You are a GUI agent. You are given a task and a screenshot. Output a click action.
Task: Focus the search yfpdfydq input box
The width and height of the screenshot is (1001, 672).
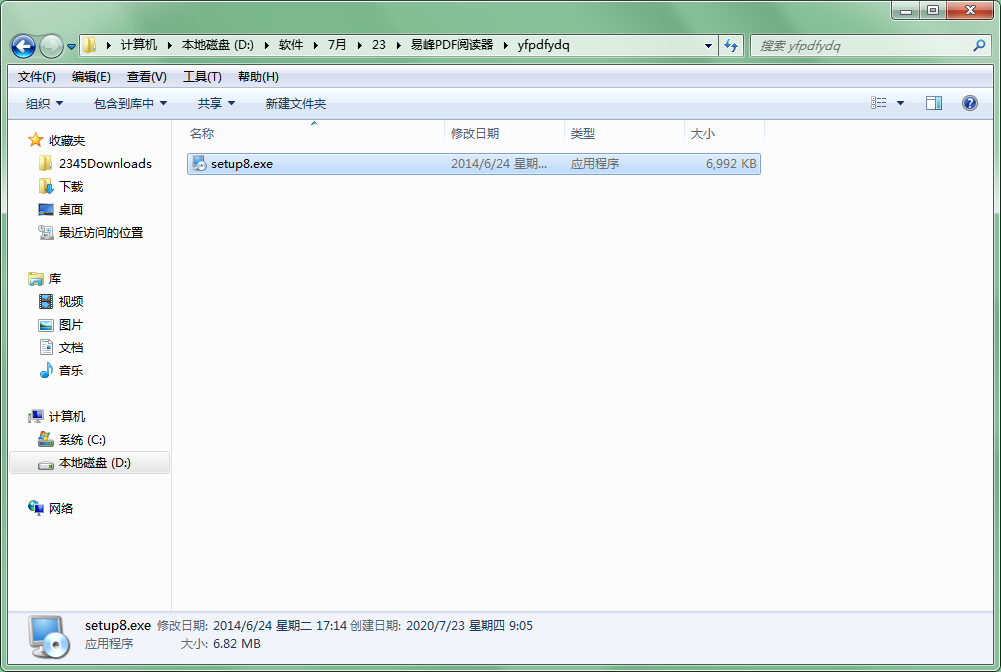(862, 45)
